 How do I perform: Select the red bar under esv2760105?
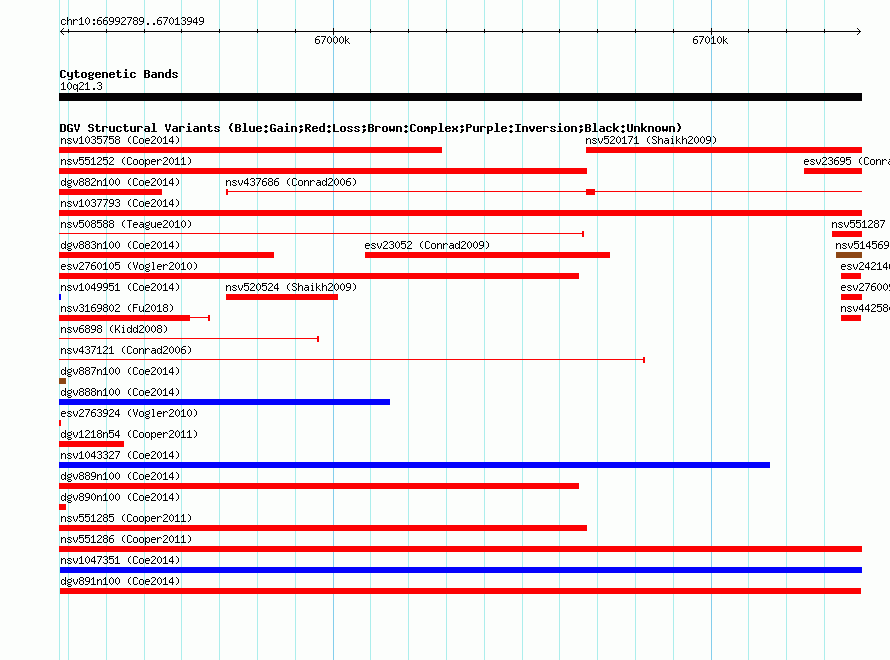click(x=319, y=276)
